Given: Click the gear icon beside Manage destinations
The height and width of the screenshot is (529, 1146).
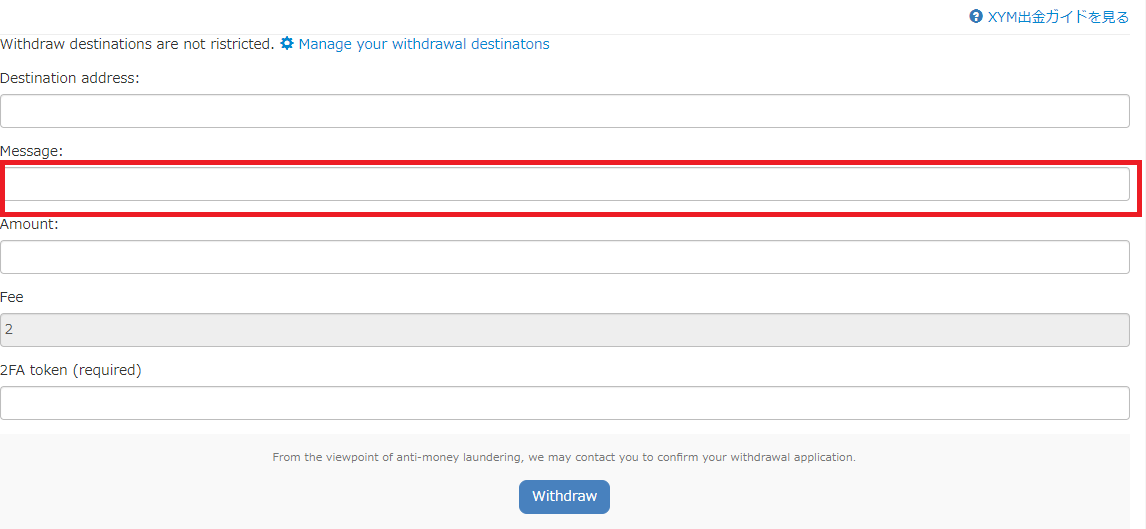Looking at the screenshot, I should (287, 43).
